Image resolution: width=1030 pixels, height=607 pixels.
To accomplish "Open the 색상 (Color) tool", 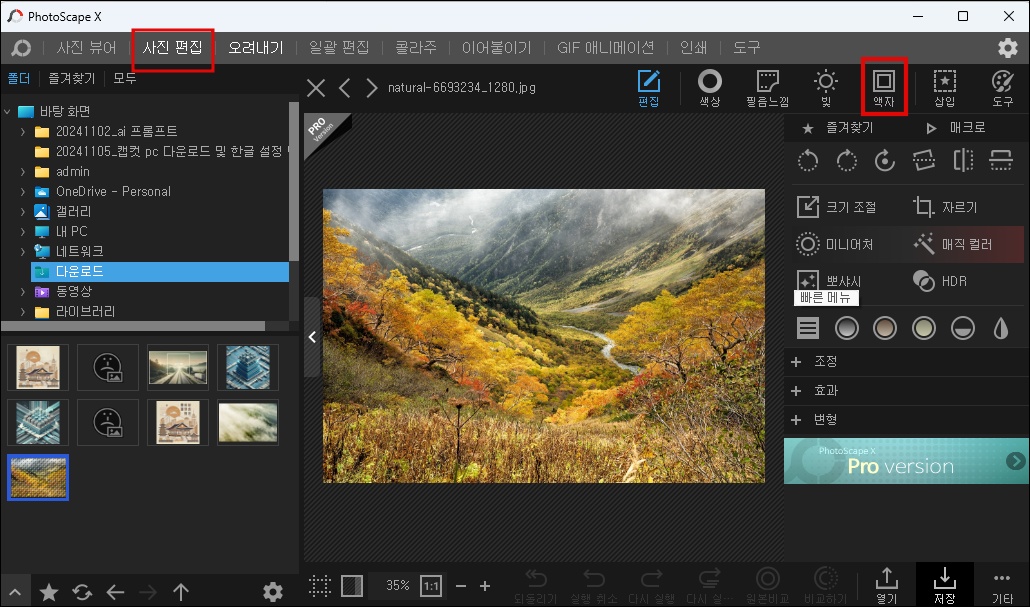I will (x=709, y=88).
